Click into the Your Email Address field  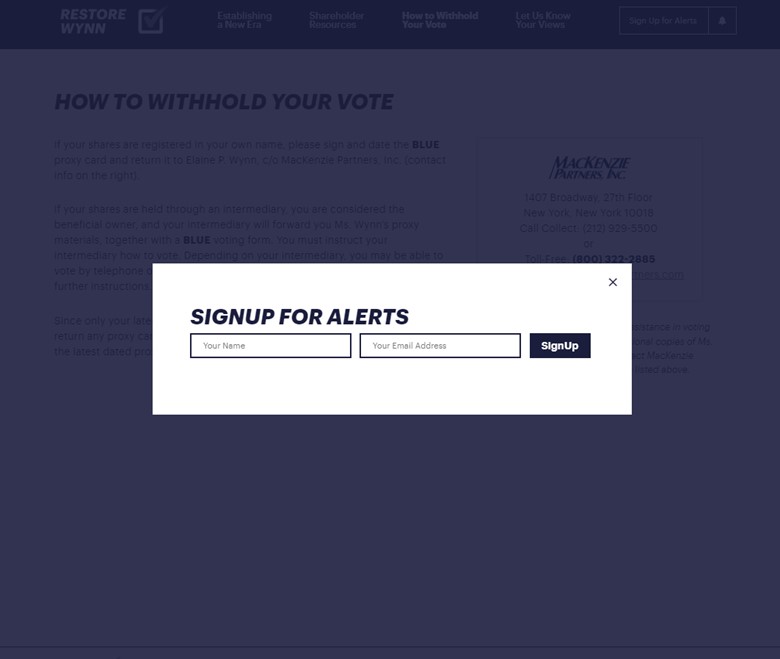pyautogui.click(x=440, y=346)
